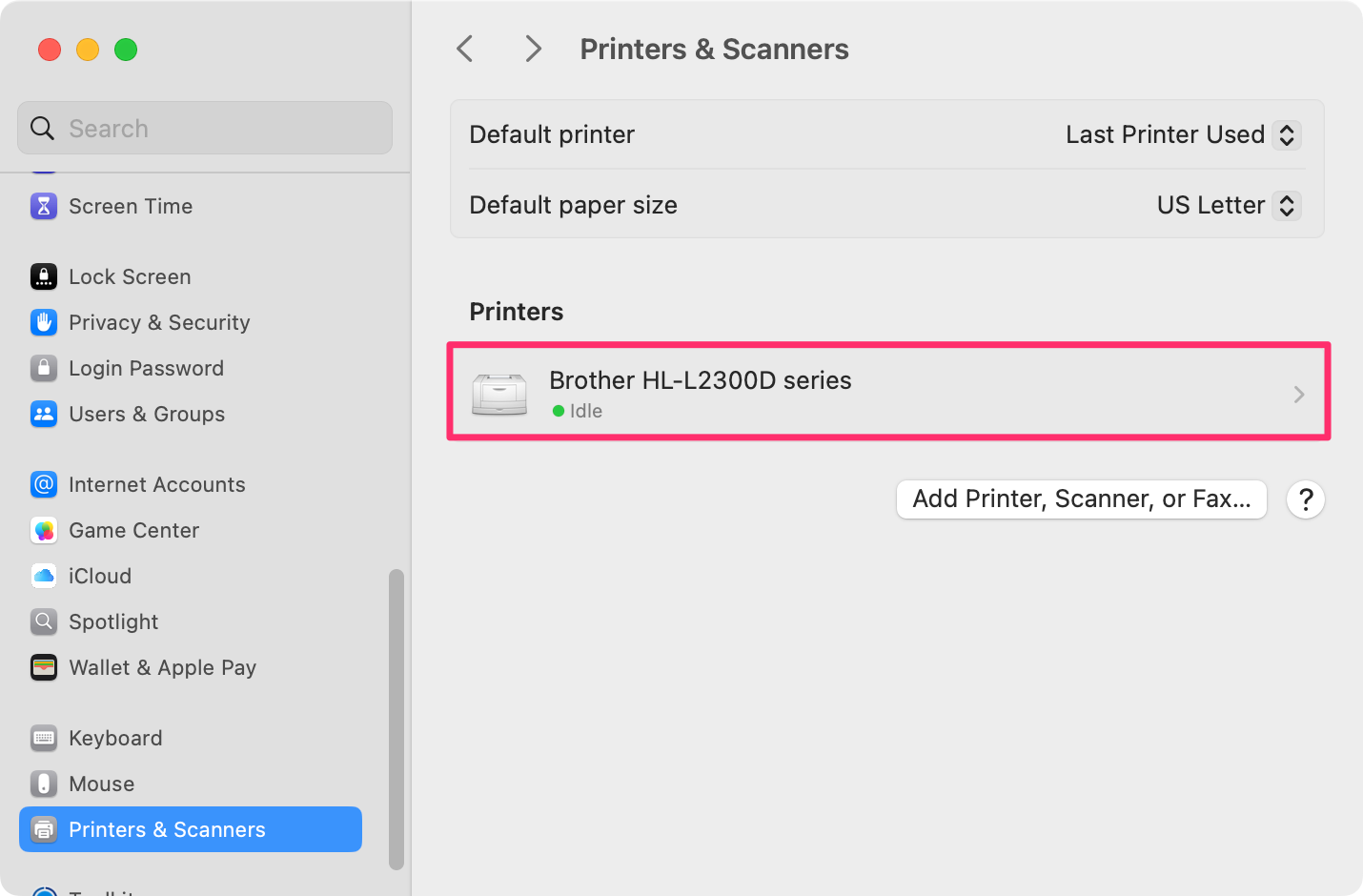Go forward with the right arrow
The height and width of the screenshot is (896, 1363).
click(533, 49)
